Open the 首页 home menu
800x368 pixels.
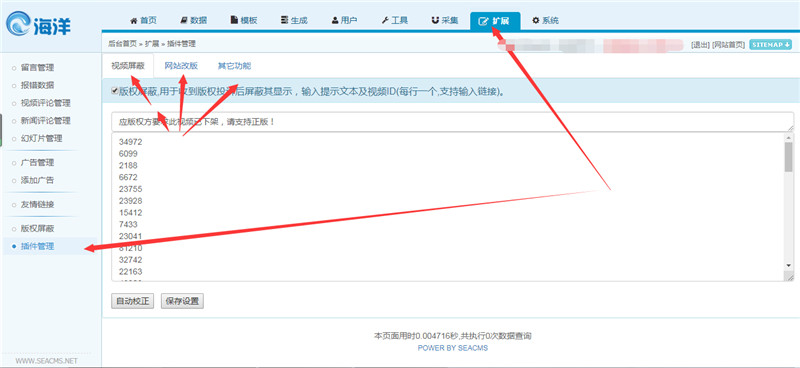point(143,20)
